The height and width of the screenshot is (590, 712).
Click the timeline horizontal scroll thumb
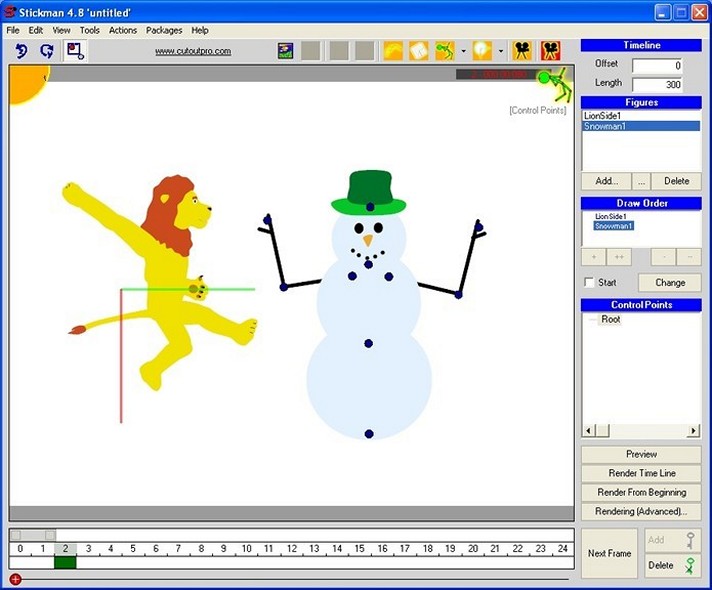coord(33,535)
